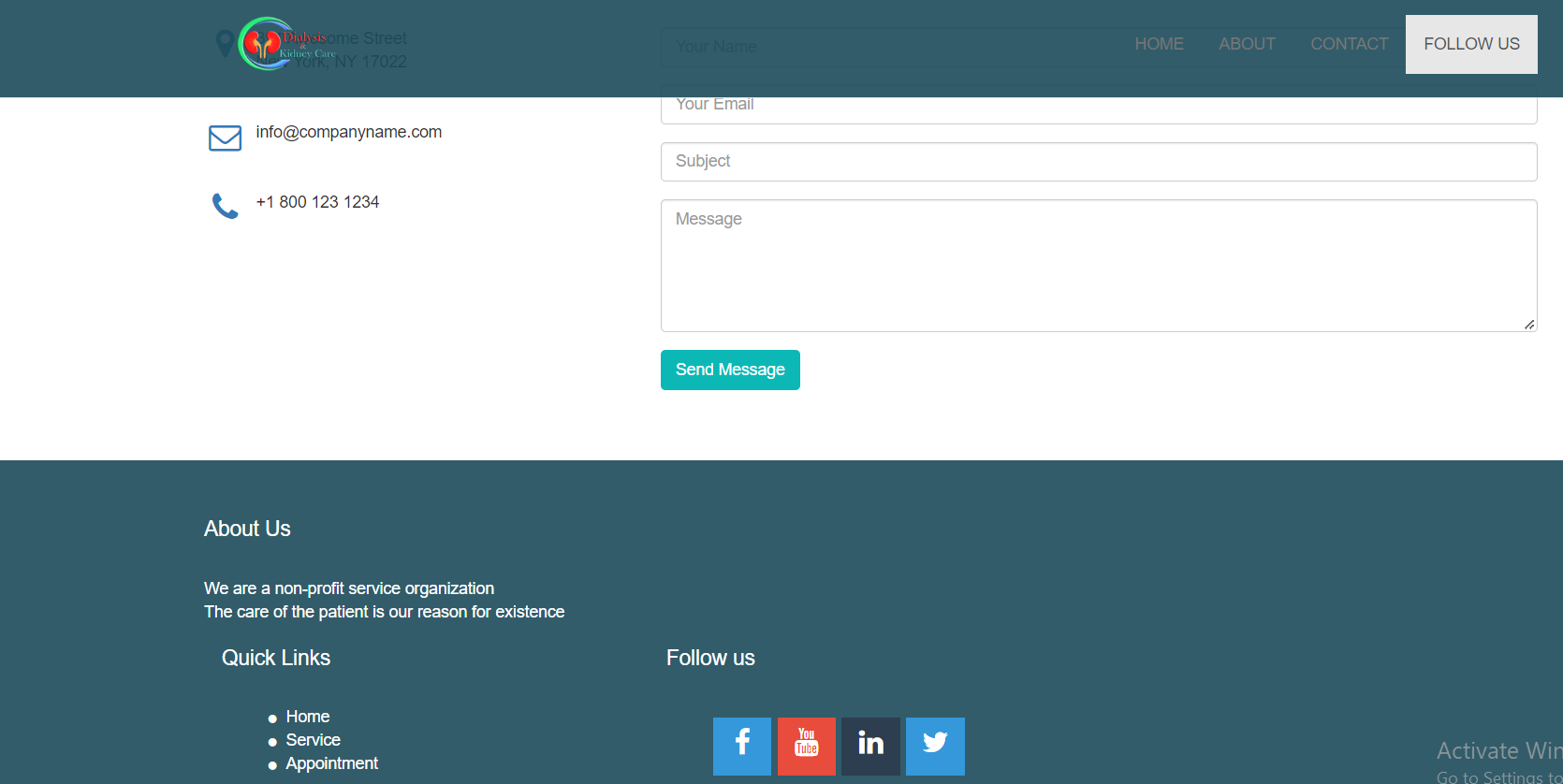Click the info@companyname.com address
The height and width of the screenshot is (784, 1563).
[349, 132]
